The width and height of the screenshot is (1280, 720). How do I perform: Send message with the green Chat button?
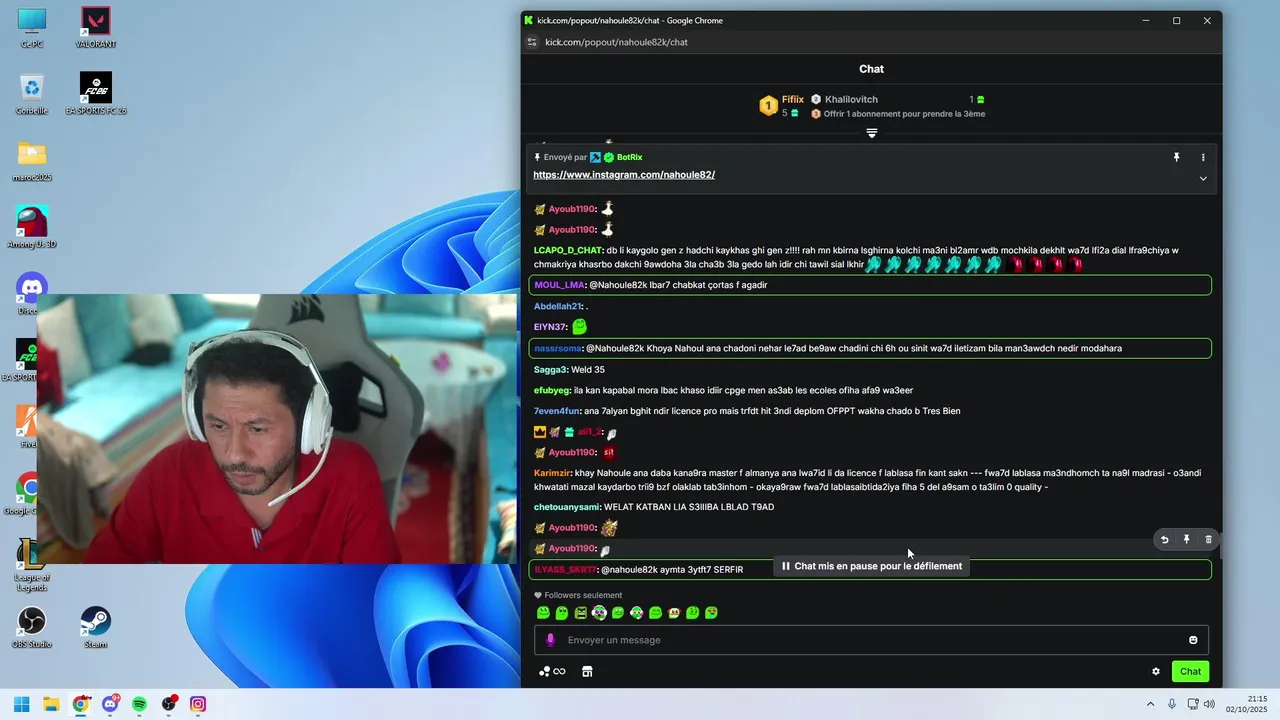pyautogui.click(x=1190, y=672)
